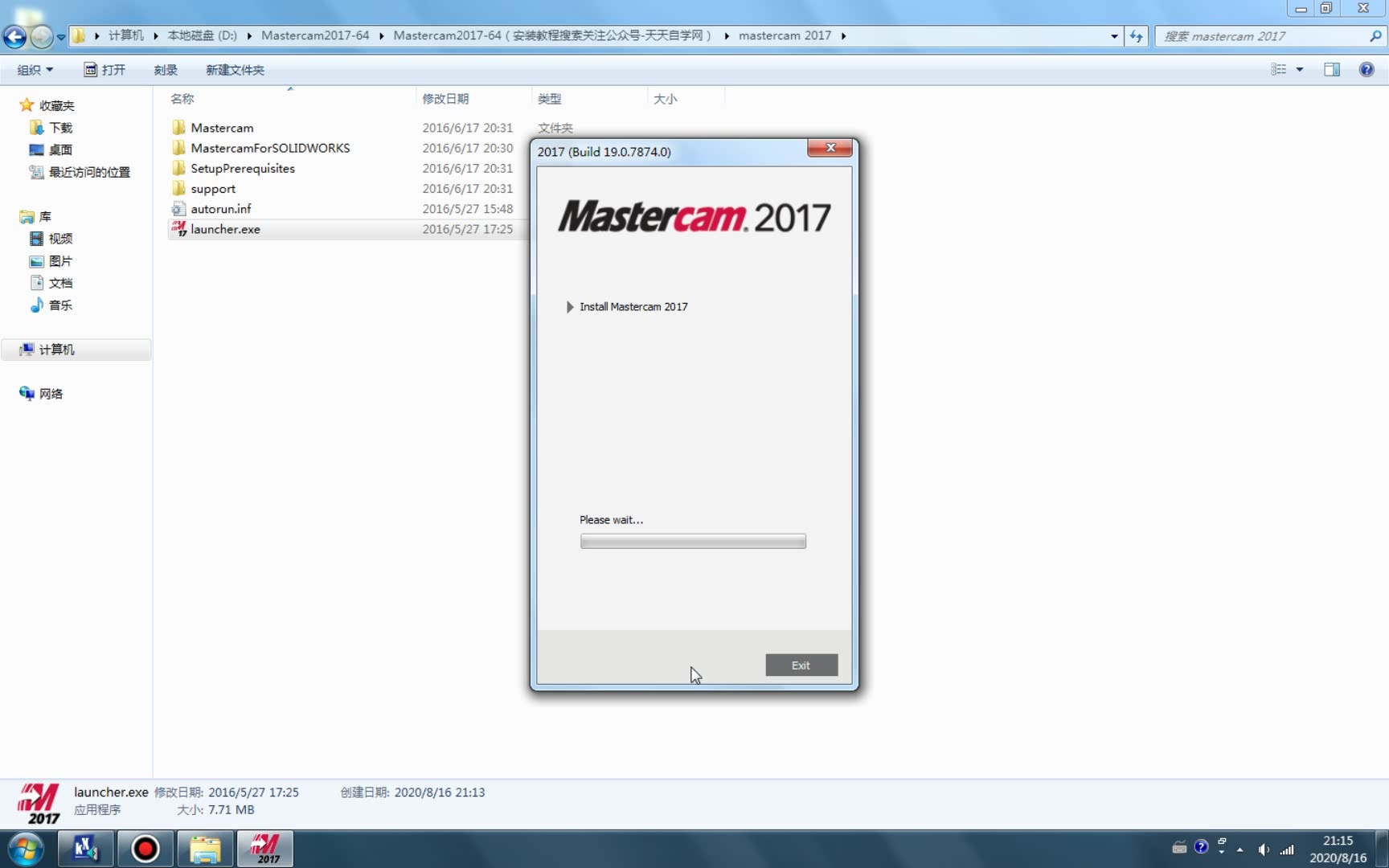The height and width of the screenshot is (868, 1389).
Task: Click the launcher.exe details pane thumbnail
Action: click(39, 804)
